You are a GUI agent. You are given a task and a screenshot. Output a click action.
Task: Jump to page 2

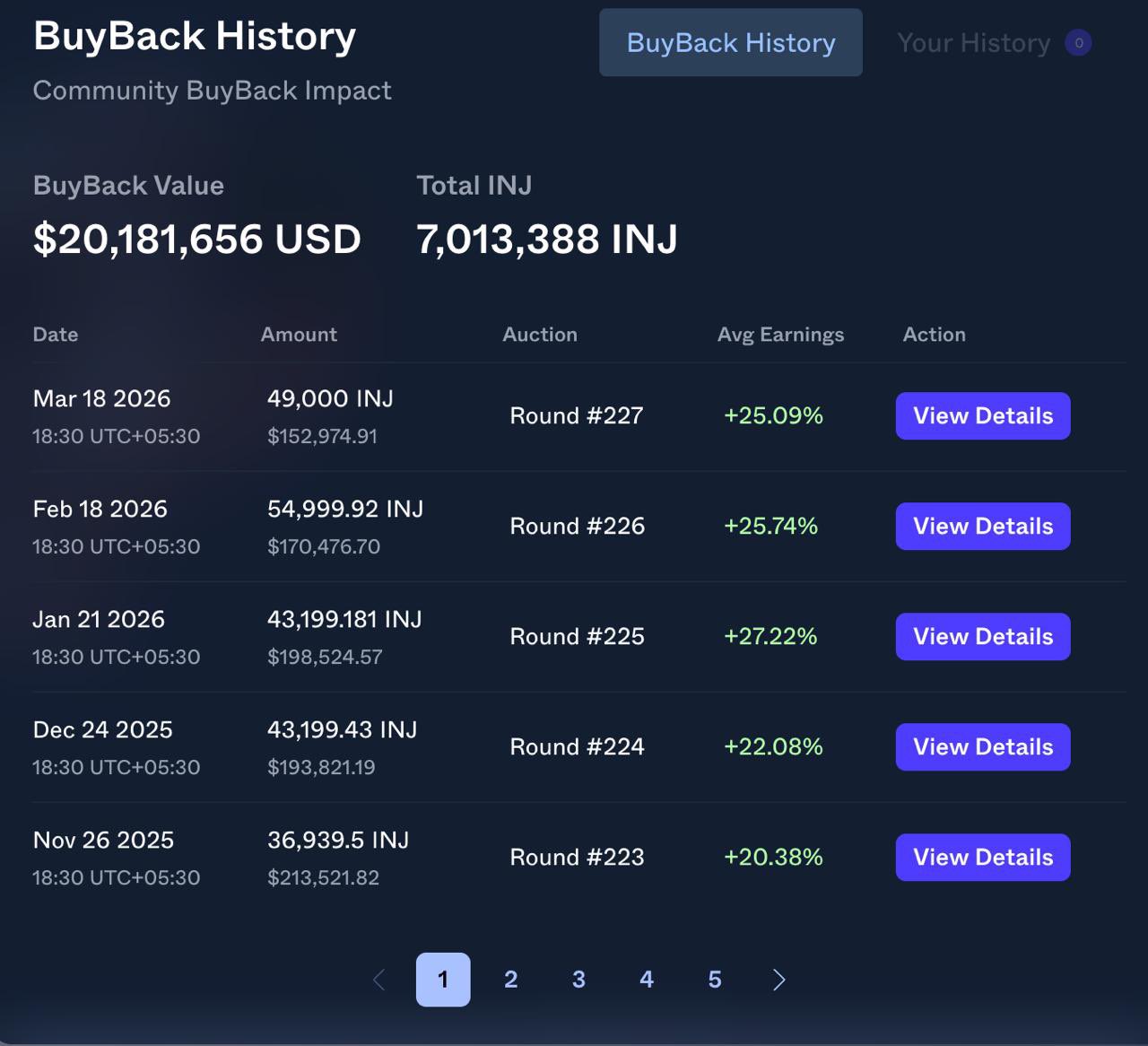511,980
